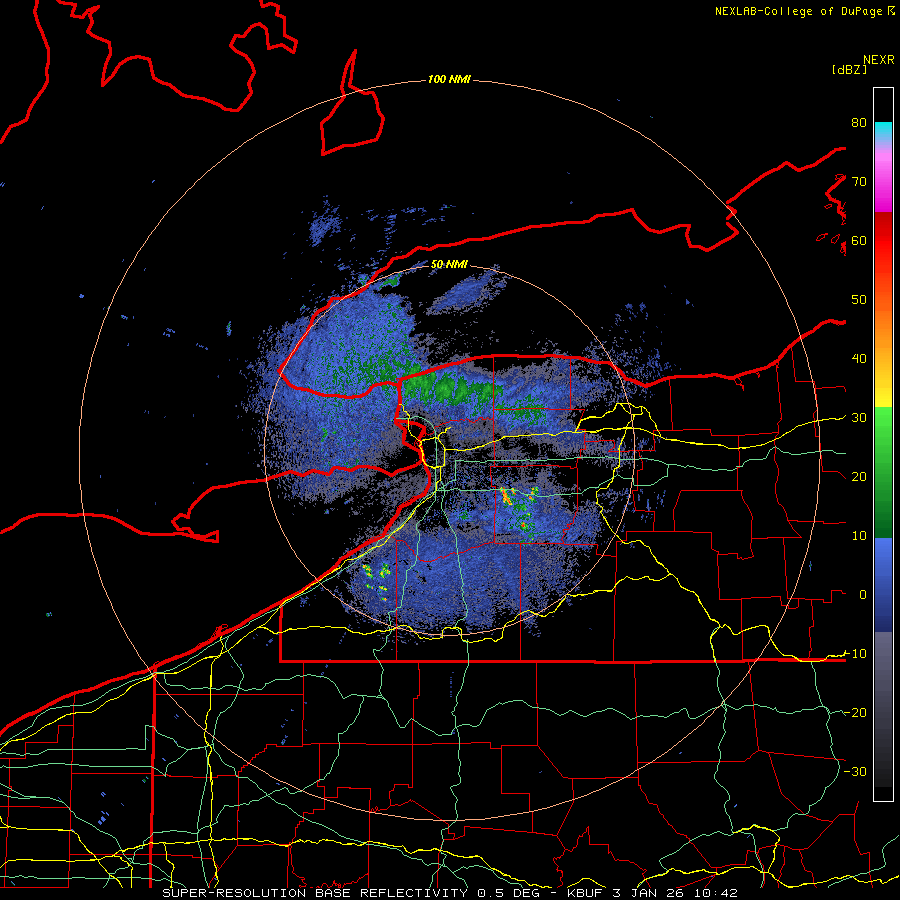Click the blue segment of the reflectivity color bar
Viewport: 900px width, 900px height.
coord(883,584)
